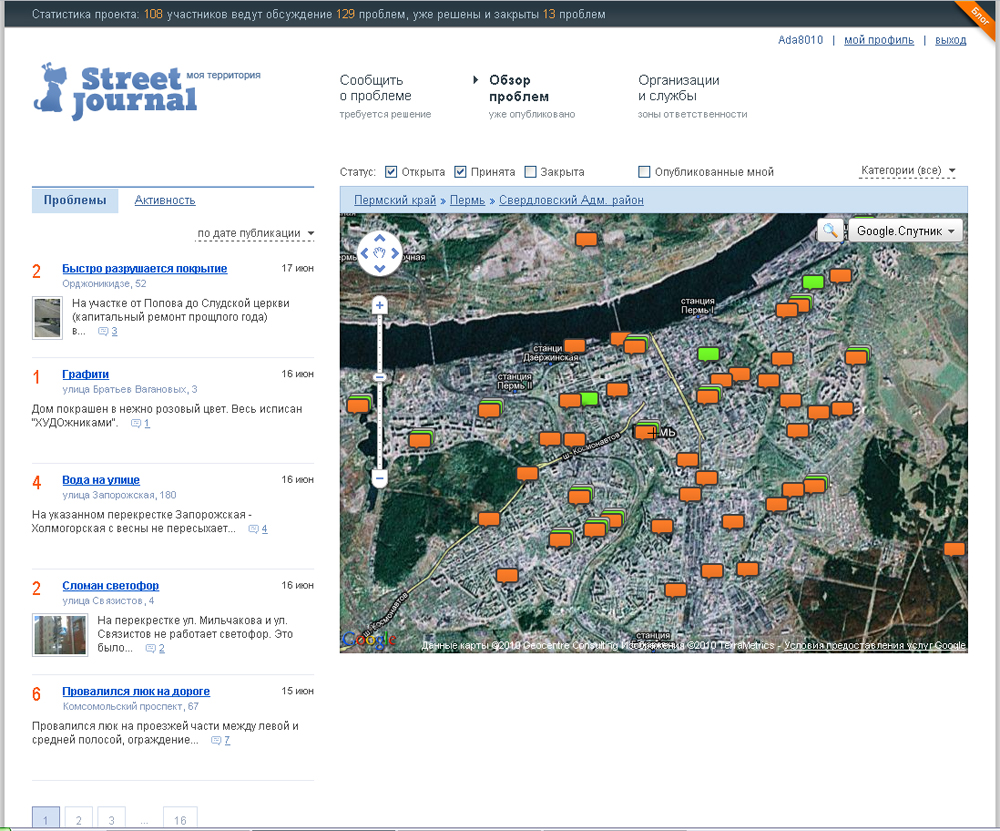Click the Street Journal dog logo
Screen dimensions: 1000x831
(x=51, y=90)
